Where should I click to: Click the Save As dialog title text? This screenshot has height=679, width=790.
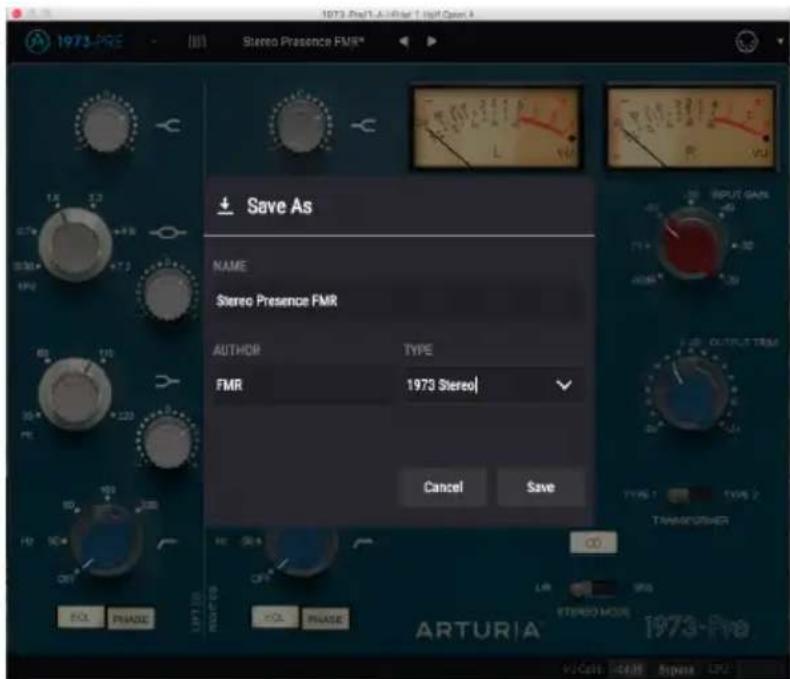280,206
